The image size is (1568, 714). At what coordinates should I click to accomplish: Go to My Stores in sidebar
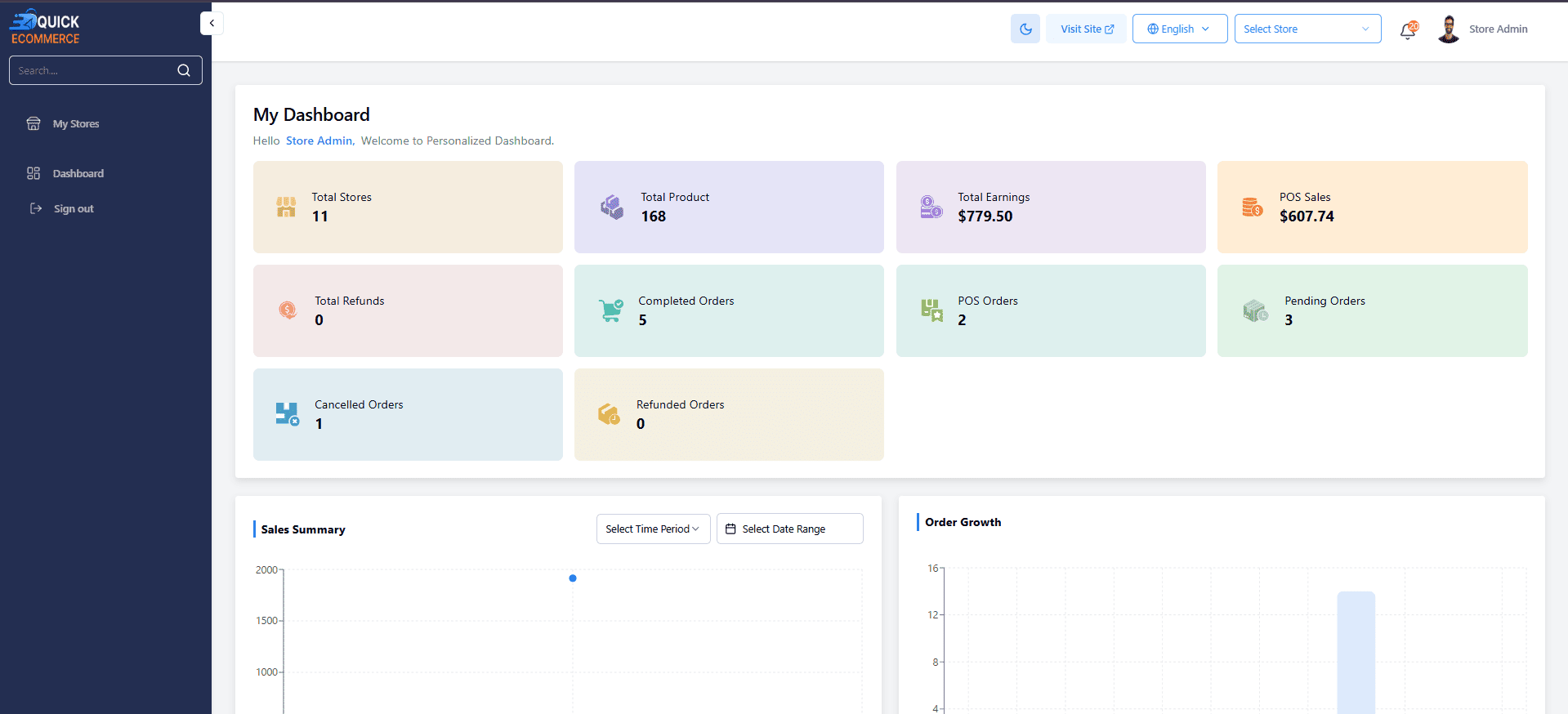pos(76,124)
